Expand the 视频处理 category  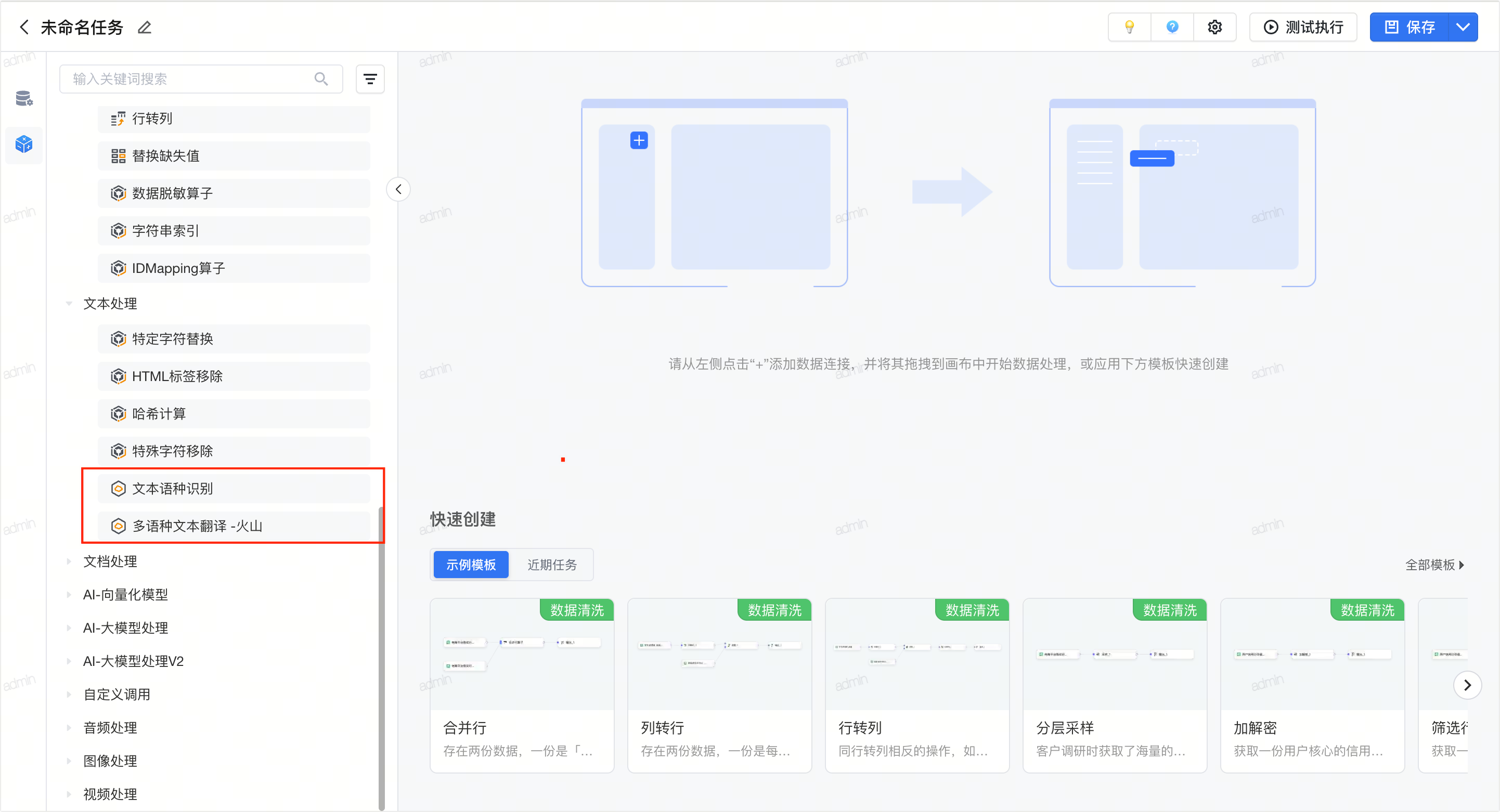(69, 793)
